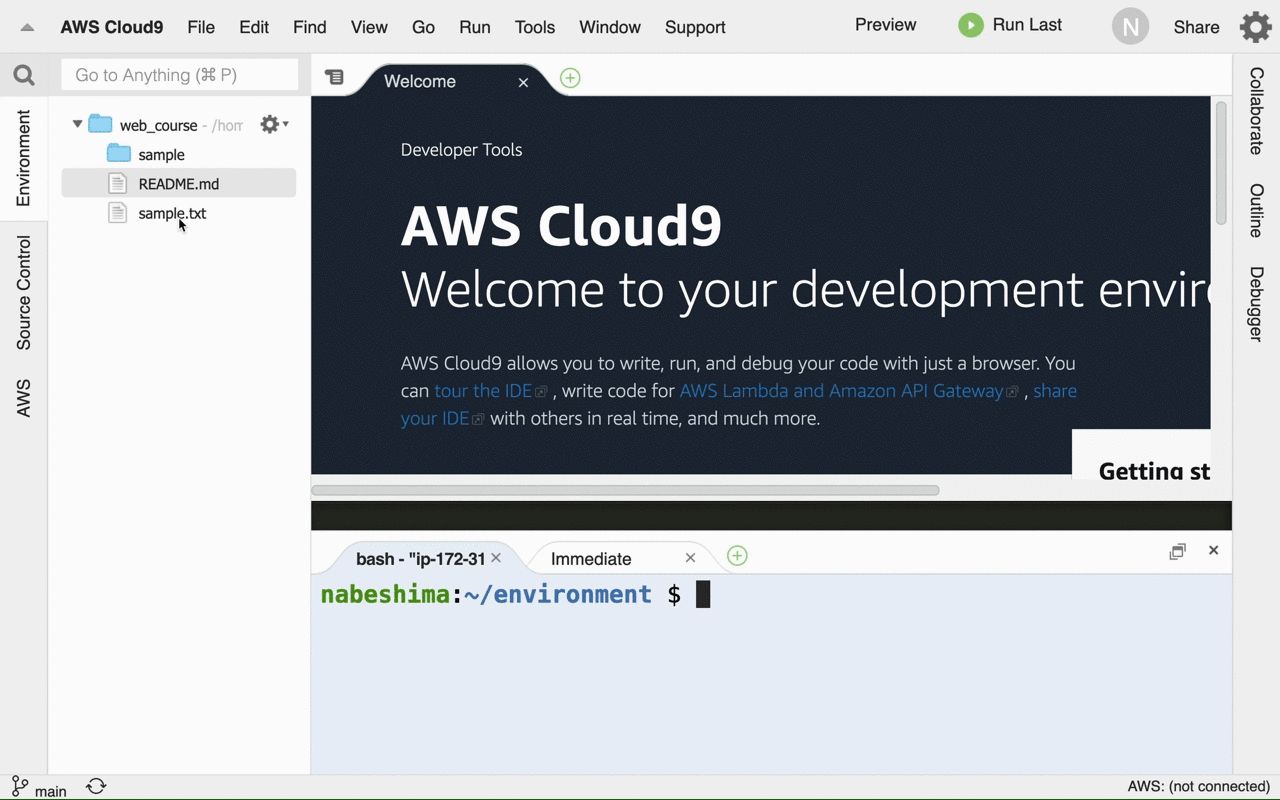
Task: Open the Edit menu
Action: click(254, 27)
